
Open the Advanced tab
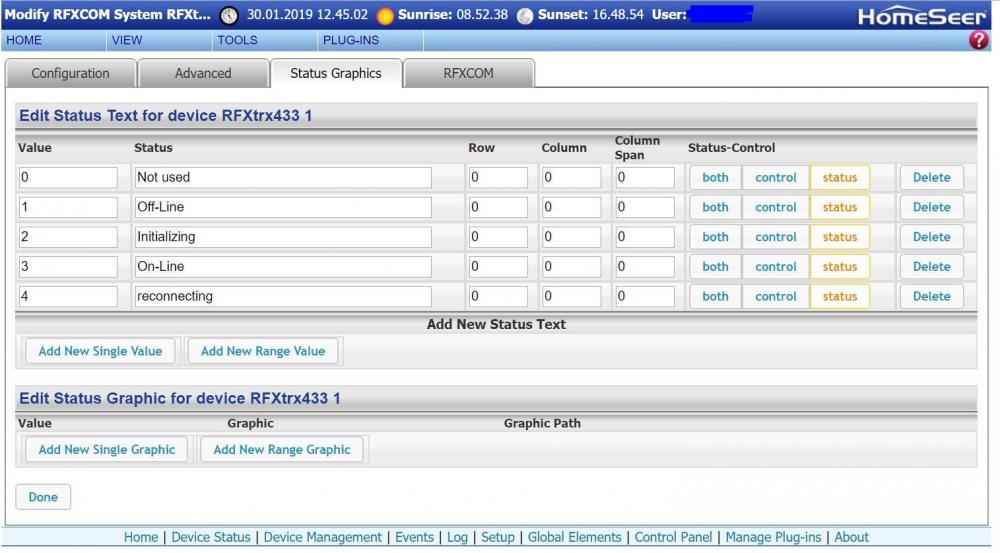(203, 74)
